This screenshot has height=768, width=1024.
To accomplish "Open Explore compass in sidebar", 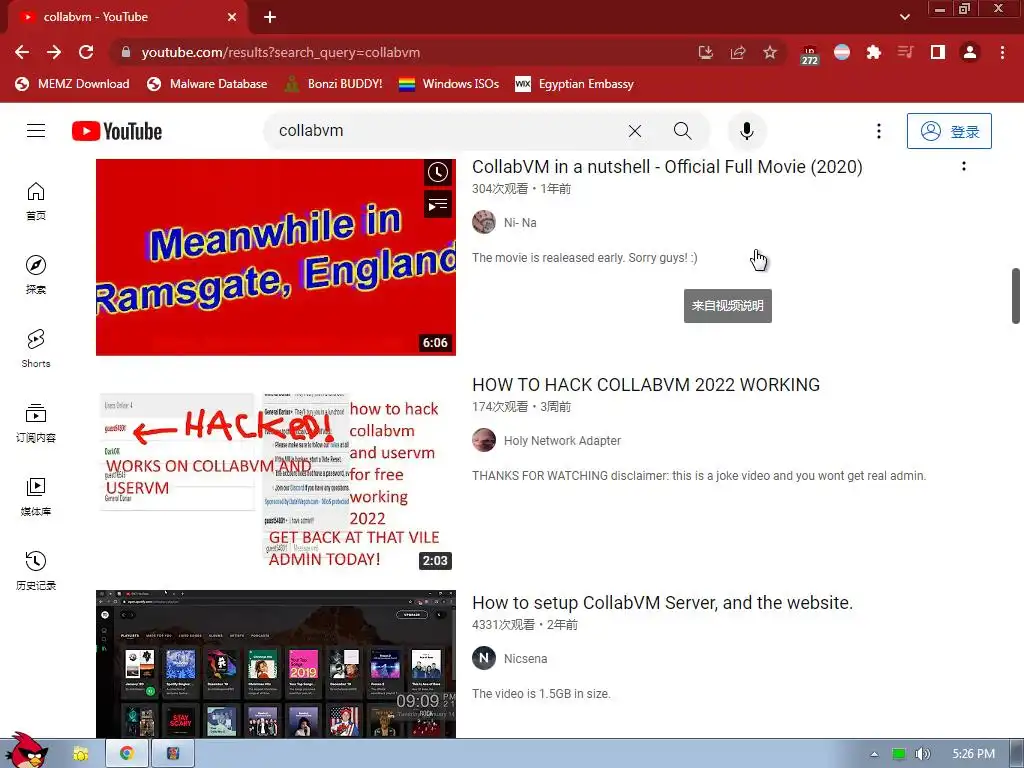I will [36, 274].
